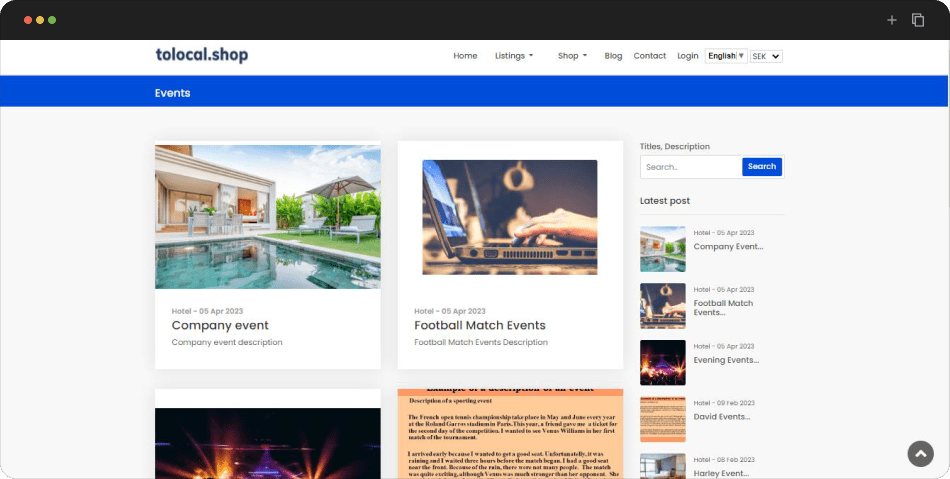Image resolution: width=950 pixels, height=479 pixels.
Task: Click Evening Events... thumbnail in Latest post
Action: [663, 363]
